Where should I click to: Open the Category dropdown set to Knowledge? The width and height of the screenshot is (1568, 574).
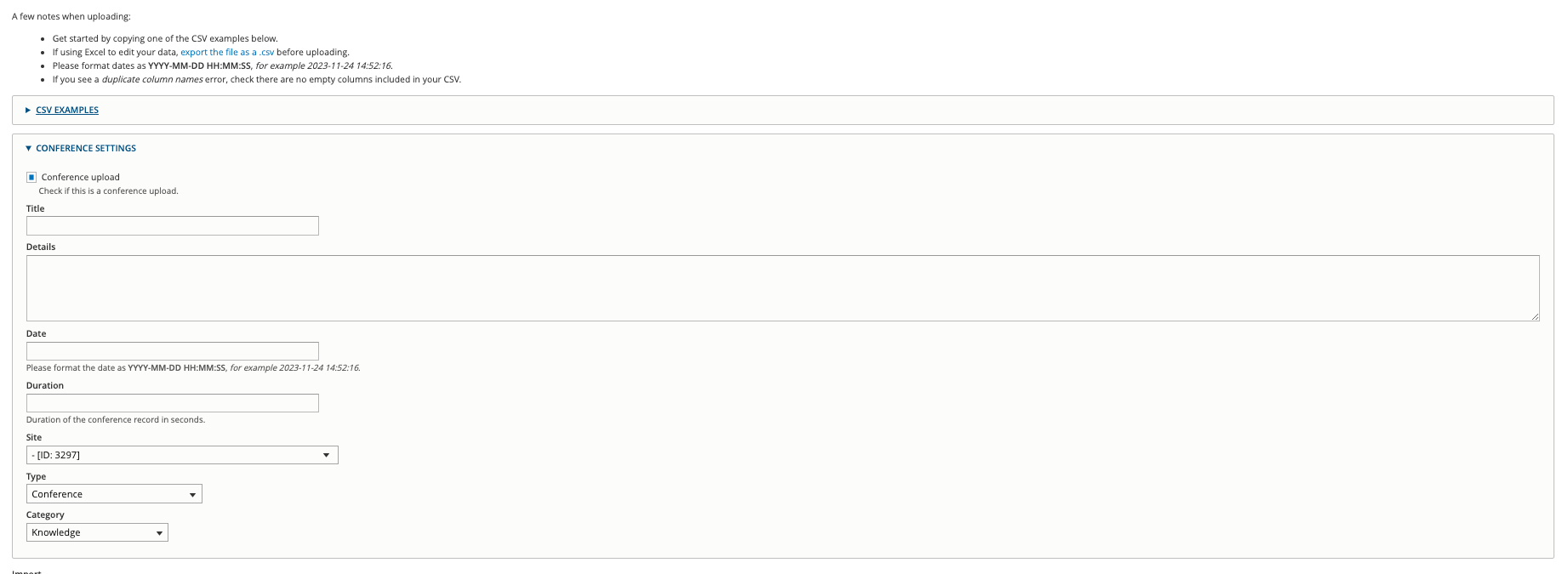coord(97,532)
